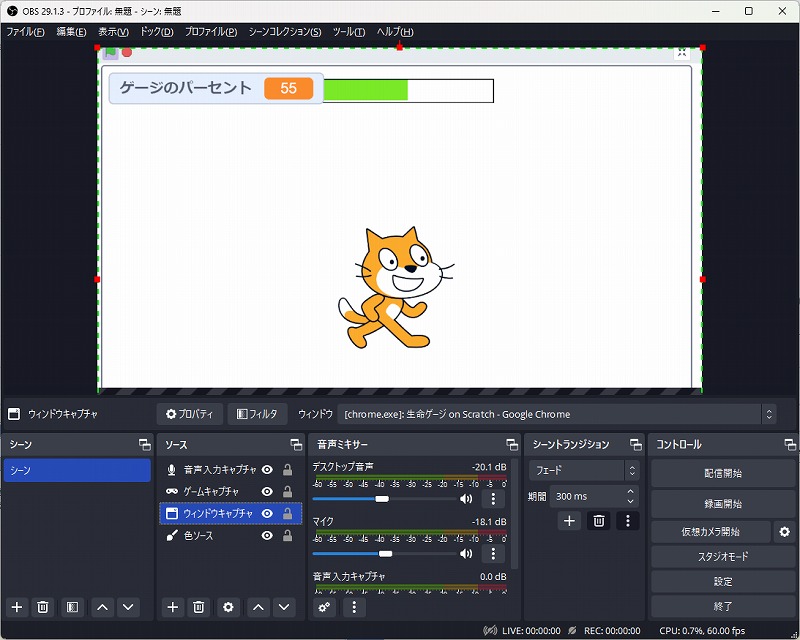Pop out the 音声ミキサー dock
This screenshot has width=800, height=640.
click(x=512, y=445)
